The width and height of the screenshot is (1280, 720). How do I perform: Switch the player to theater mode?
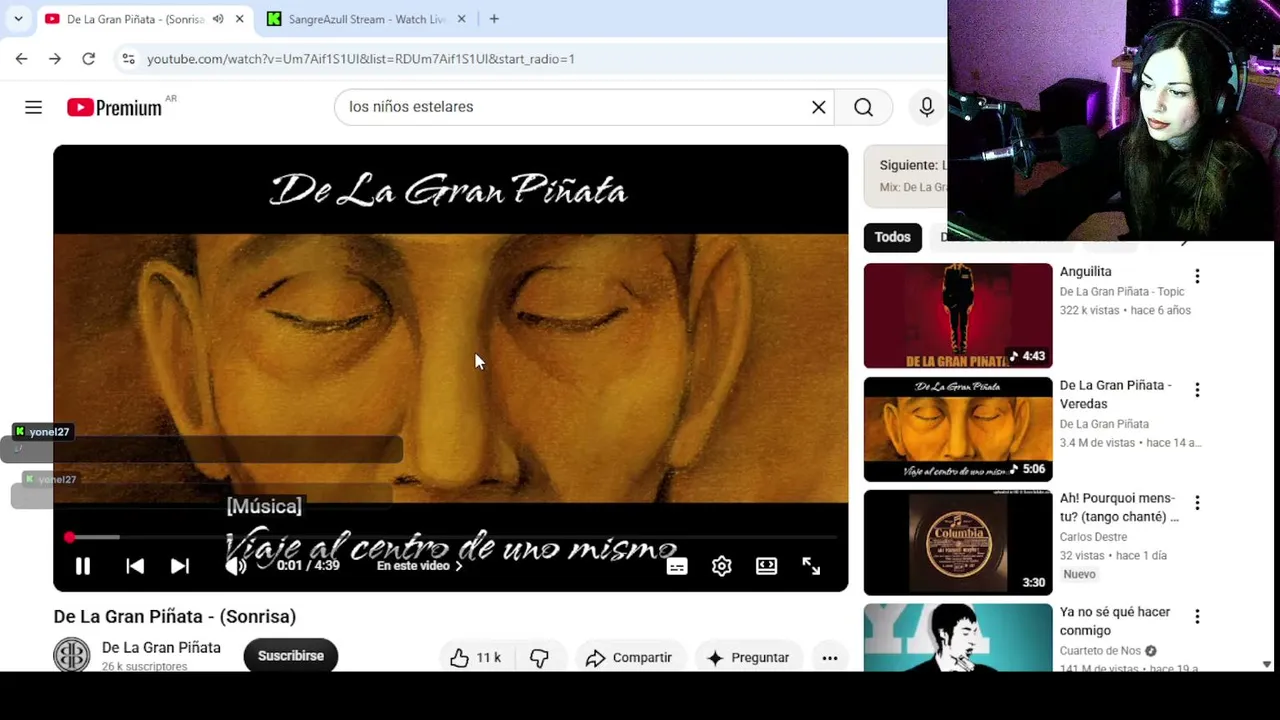[x=766, y=566]
